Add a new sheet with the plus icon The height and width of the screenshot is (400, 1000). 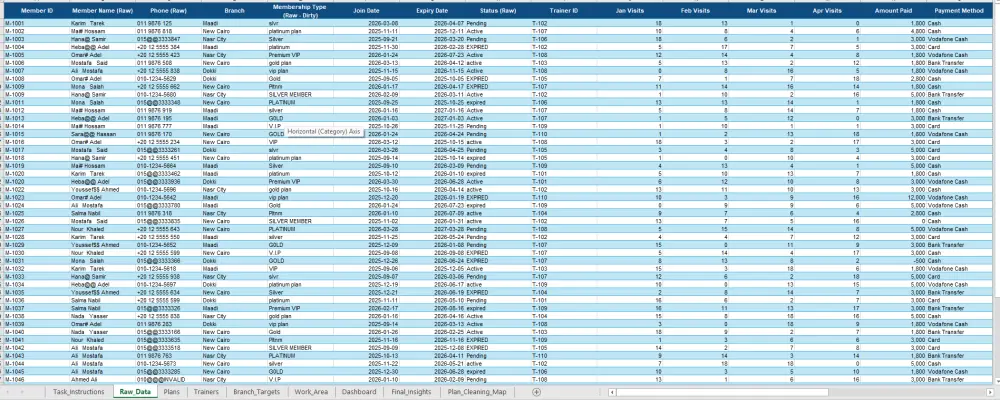click(x=536, y=392)
